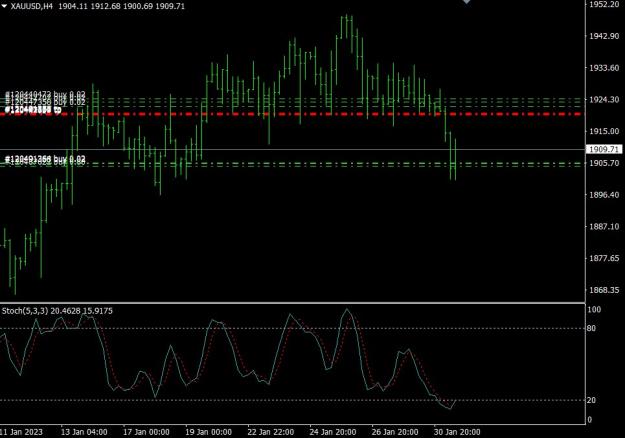The height and width of the screenshot is (438, 625).
Task: Click price scale value 1924.30
Action: 604,100
